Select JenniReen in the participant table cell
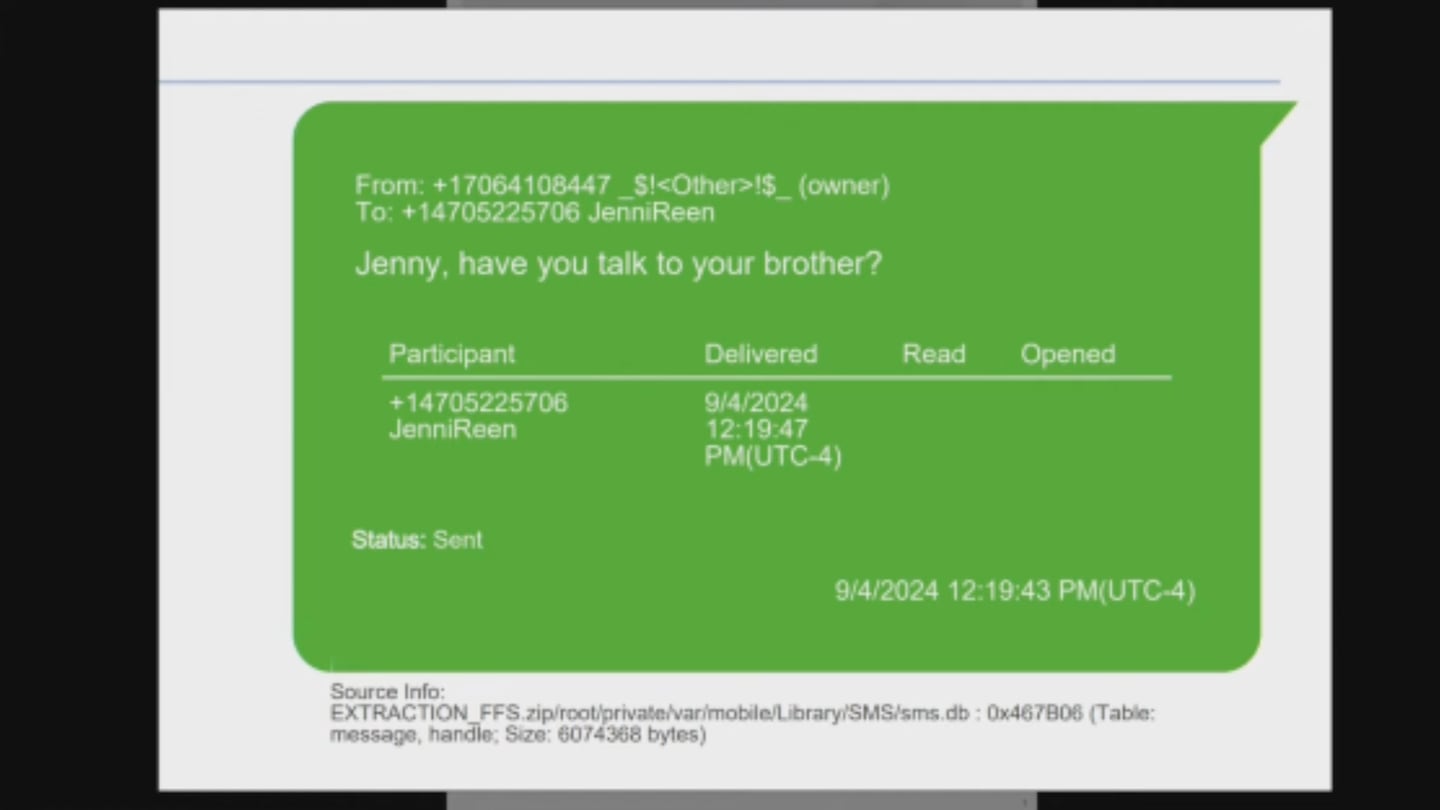Image resolution: width=1440 pixels, height=810 pixels. pos(452,430)
